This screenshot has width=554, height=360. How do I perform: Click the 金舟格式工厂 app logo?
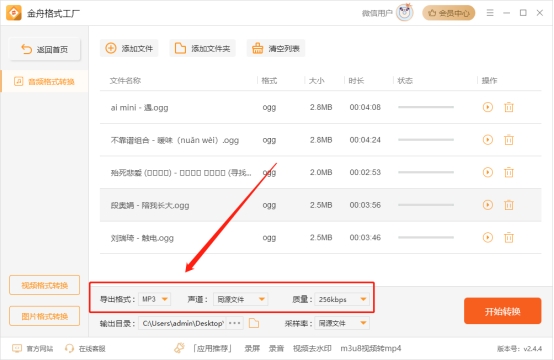pyautogui.click(x=14, y=13)
